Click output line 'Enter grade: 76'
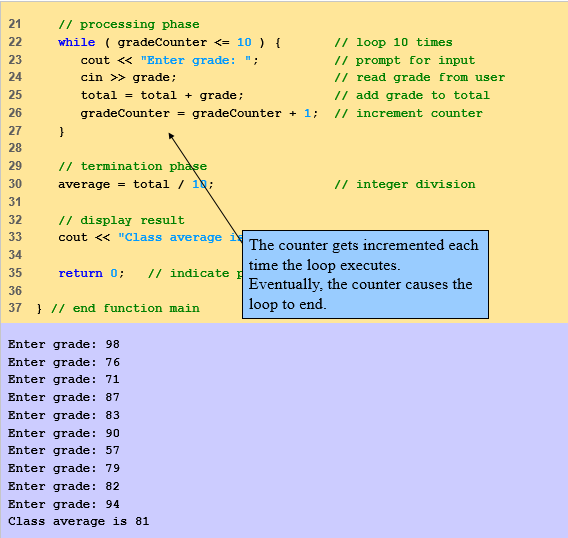This screenshot has width=568, height=538. click(x=64, y=362)
